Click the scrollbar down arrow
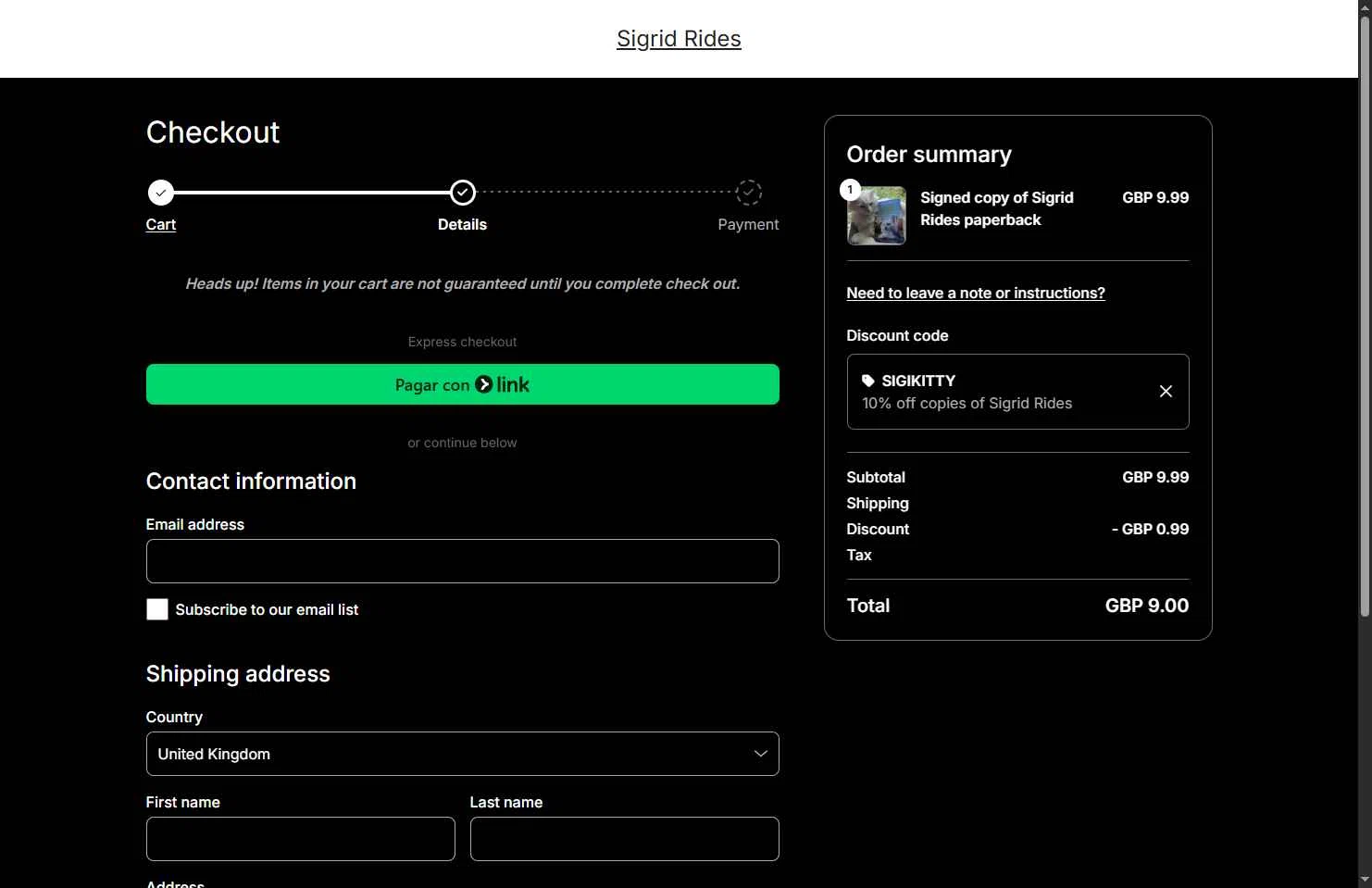Viewport: 1372px width, 888px height. (x=1365, y=880)
